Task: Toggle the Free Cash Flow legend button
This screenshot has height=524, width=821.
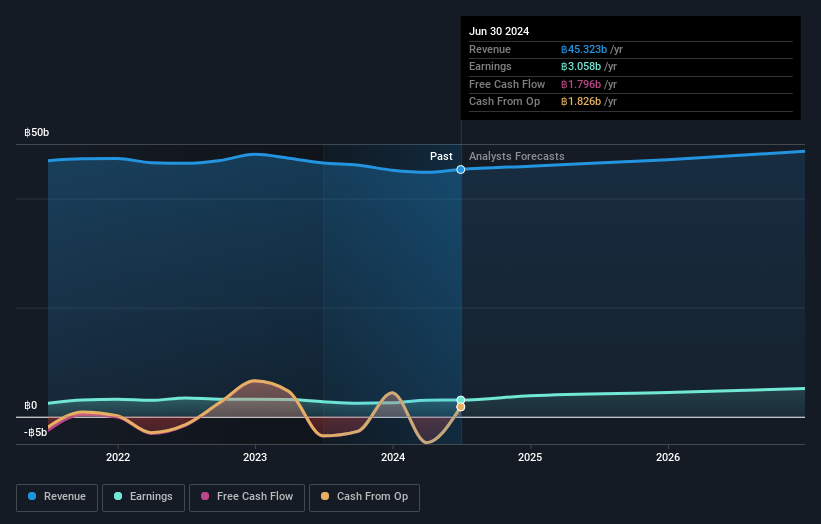Action: coord(247,497)
